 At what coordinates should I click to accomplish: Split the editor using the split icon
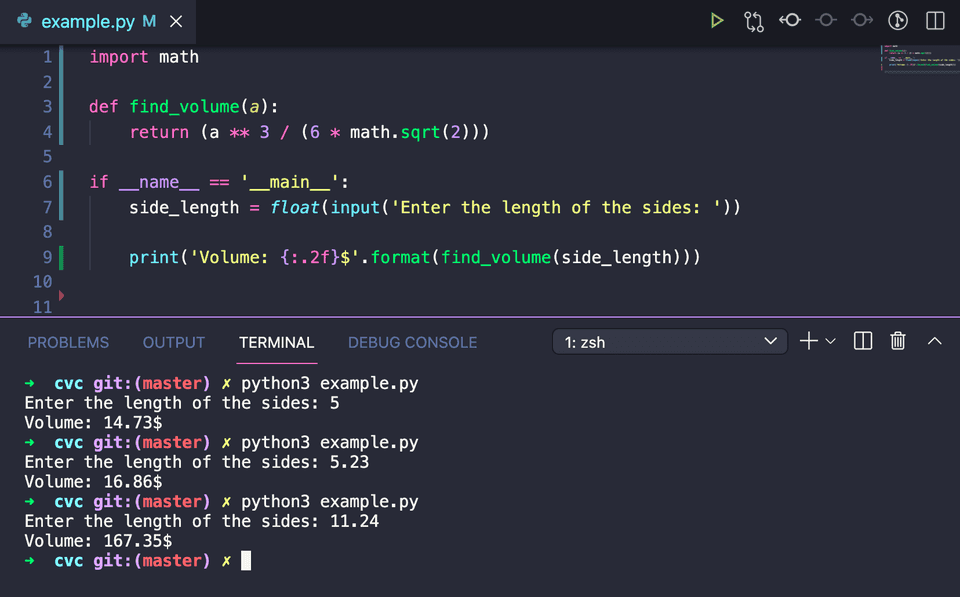934,20
